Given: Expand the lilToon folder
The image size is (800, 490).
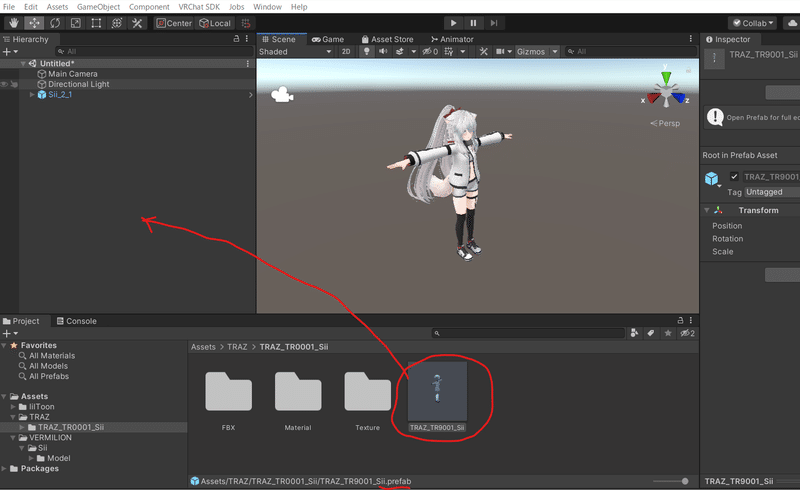Looking at the screenshot, I should click(x=13, y=407).
